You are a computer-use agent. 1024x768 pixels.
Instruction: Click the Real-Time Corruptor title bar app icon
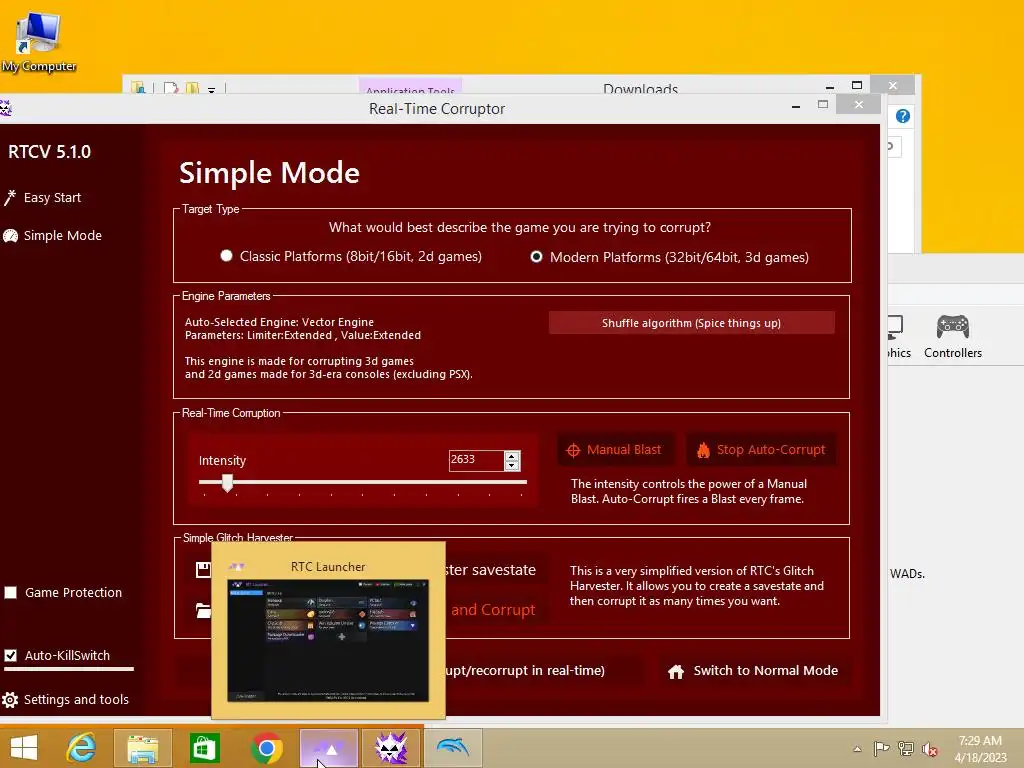tap(5, 108)
